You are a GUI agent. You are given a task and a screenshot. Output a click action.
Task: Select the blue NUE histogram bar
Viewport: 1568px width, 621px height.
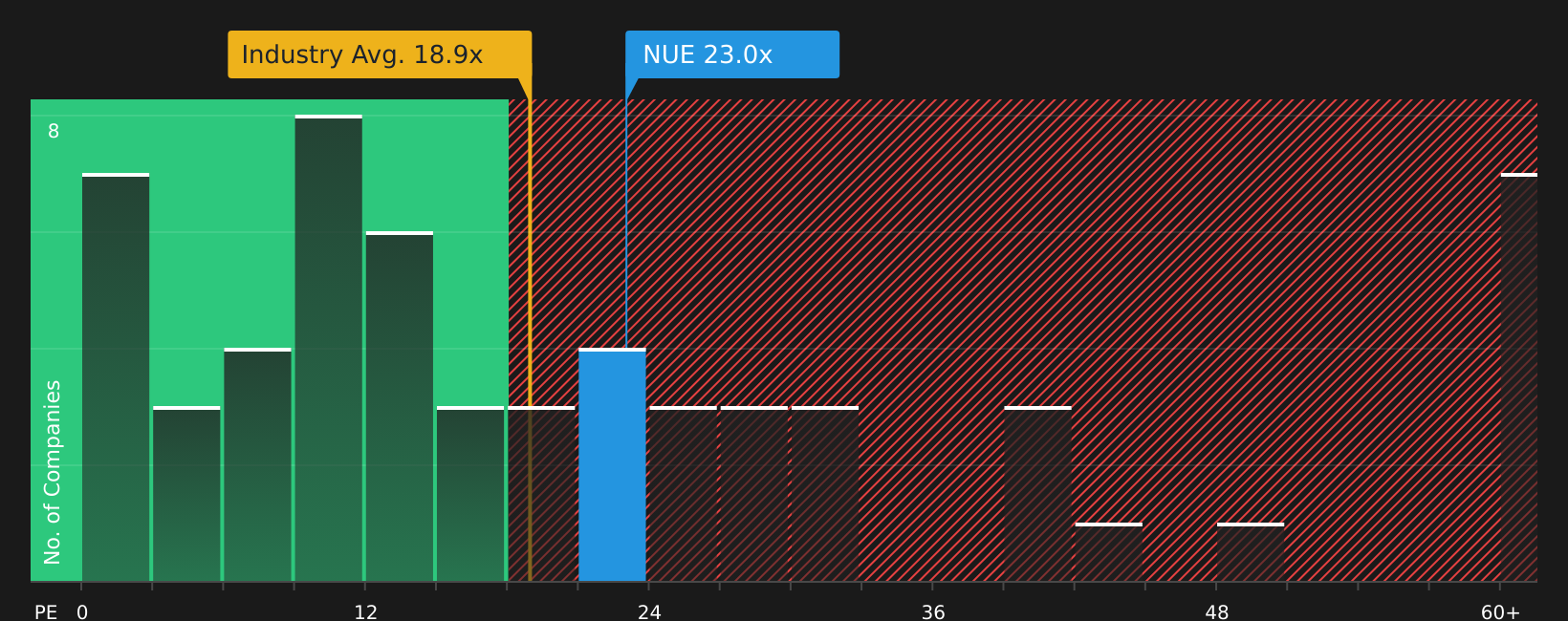tap(612, 464)
